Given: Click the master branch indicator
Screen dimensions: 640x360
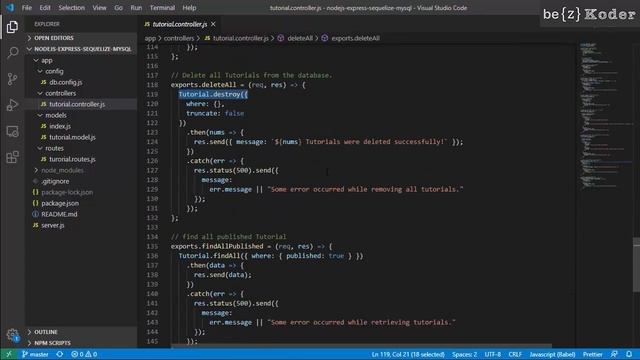Looking at the screenshot, I should pos(35,354).
